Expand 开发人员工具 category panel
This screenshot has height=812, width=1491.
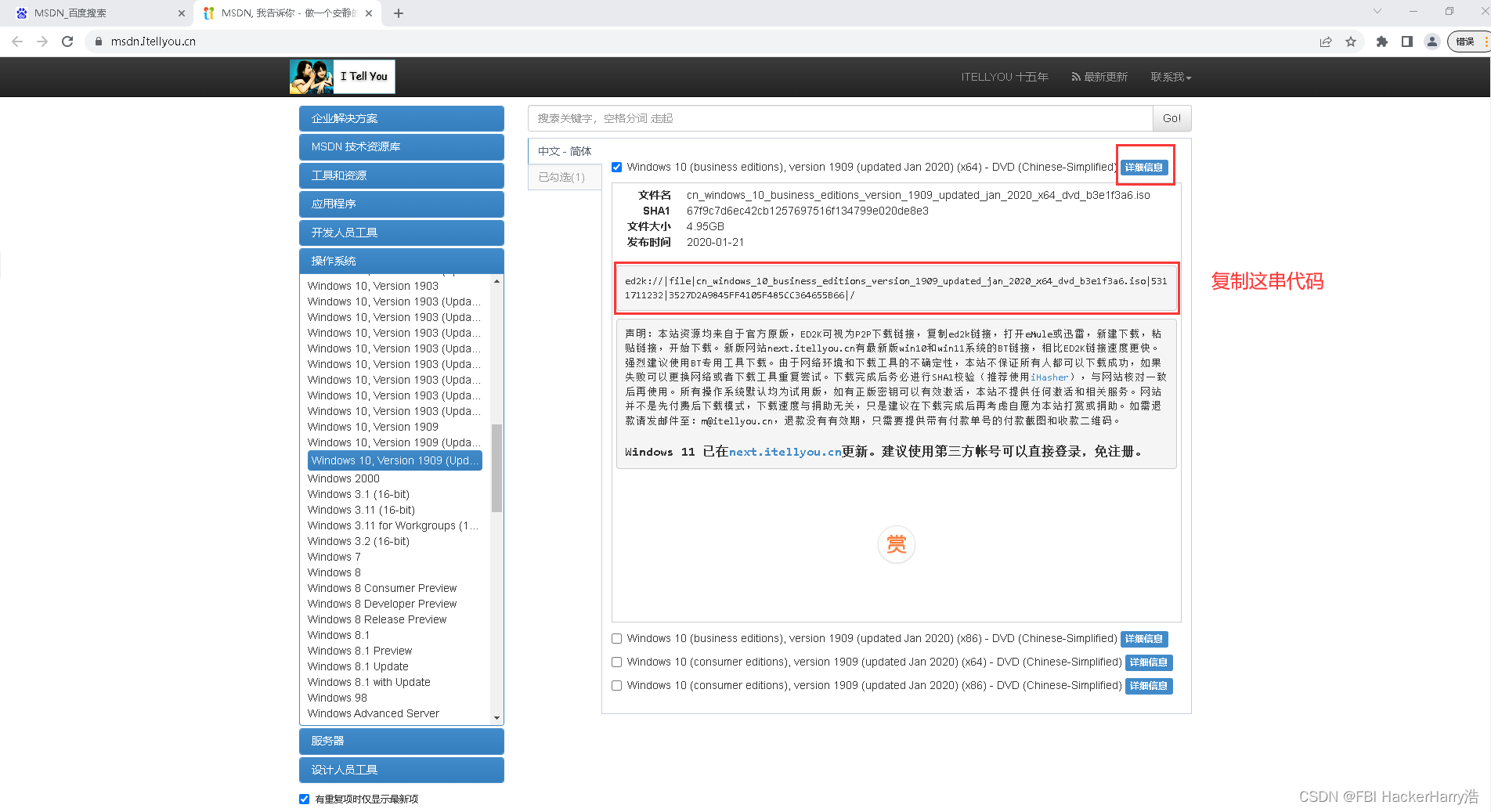pyautogui.click(x=402, y=233)
